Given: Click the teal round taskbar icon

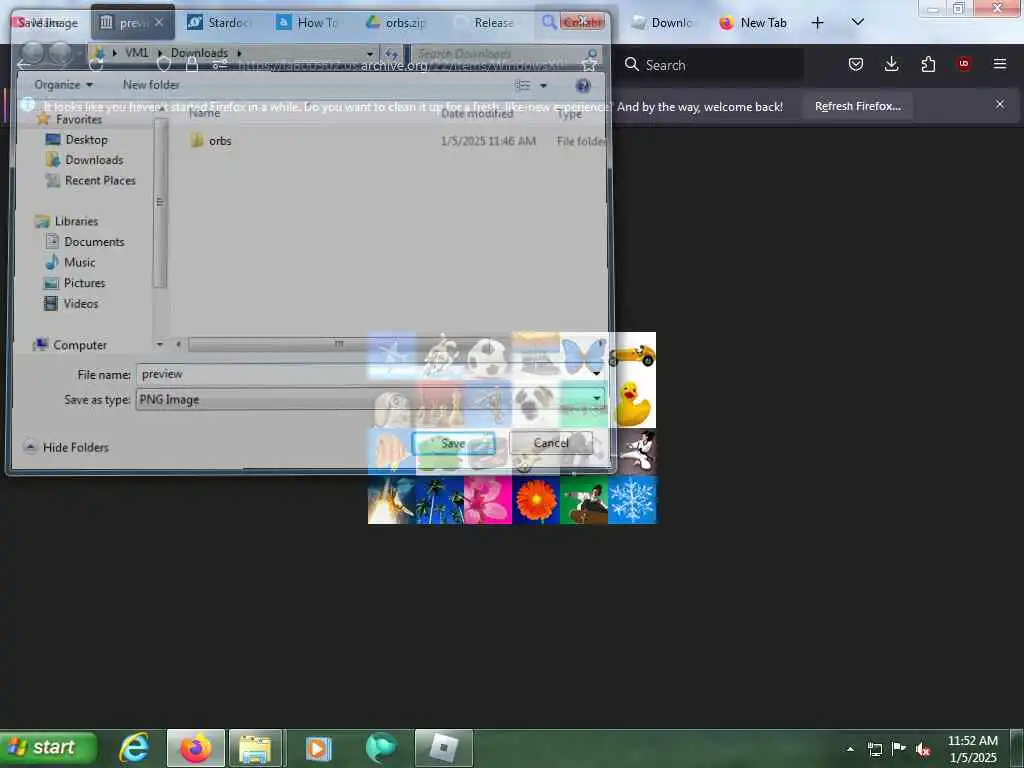Looking at the screenshot, I should coord(381,748).
